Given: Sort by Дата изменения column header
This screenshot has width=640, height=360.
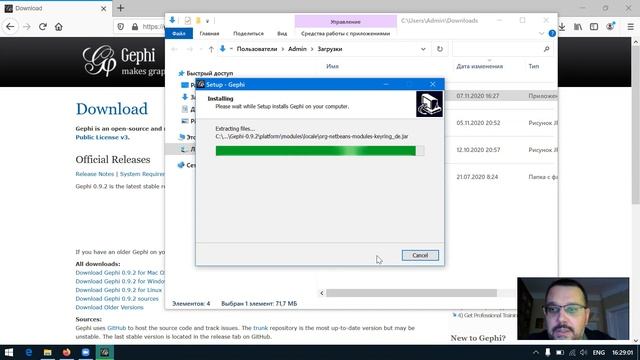Looking at the screenshot, I should [479, 66].
